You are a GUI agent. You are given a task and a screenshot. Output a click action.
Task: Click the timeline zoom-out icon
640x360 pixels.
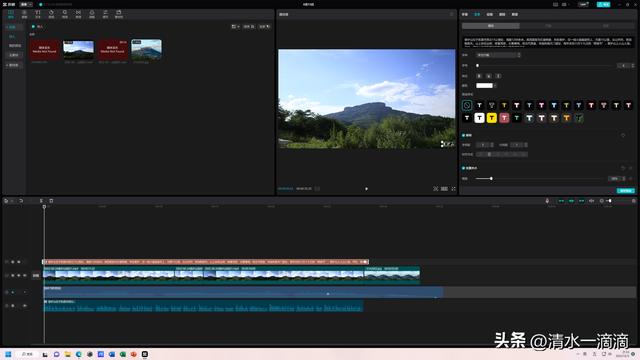coord(601,201)
